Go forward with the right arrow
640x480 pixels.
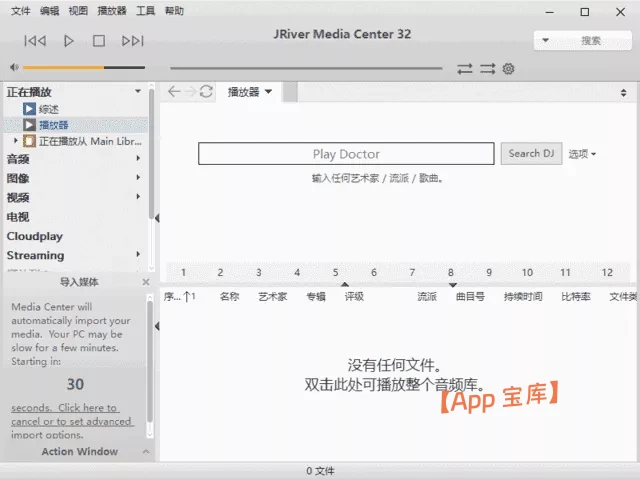point(190,91)
